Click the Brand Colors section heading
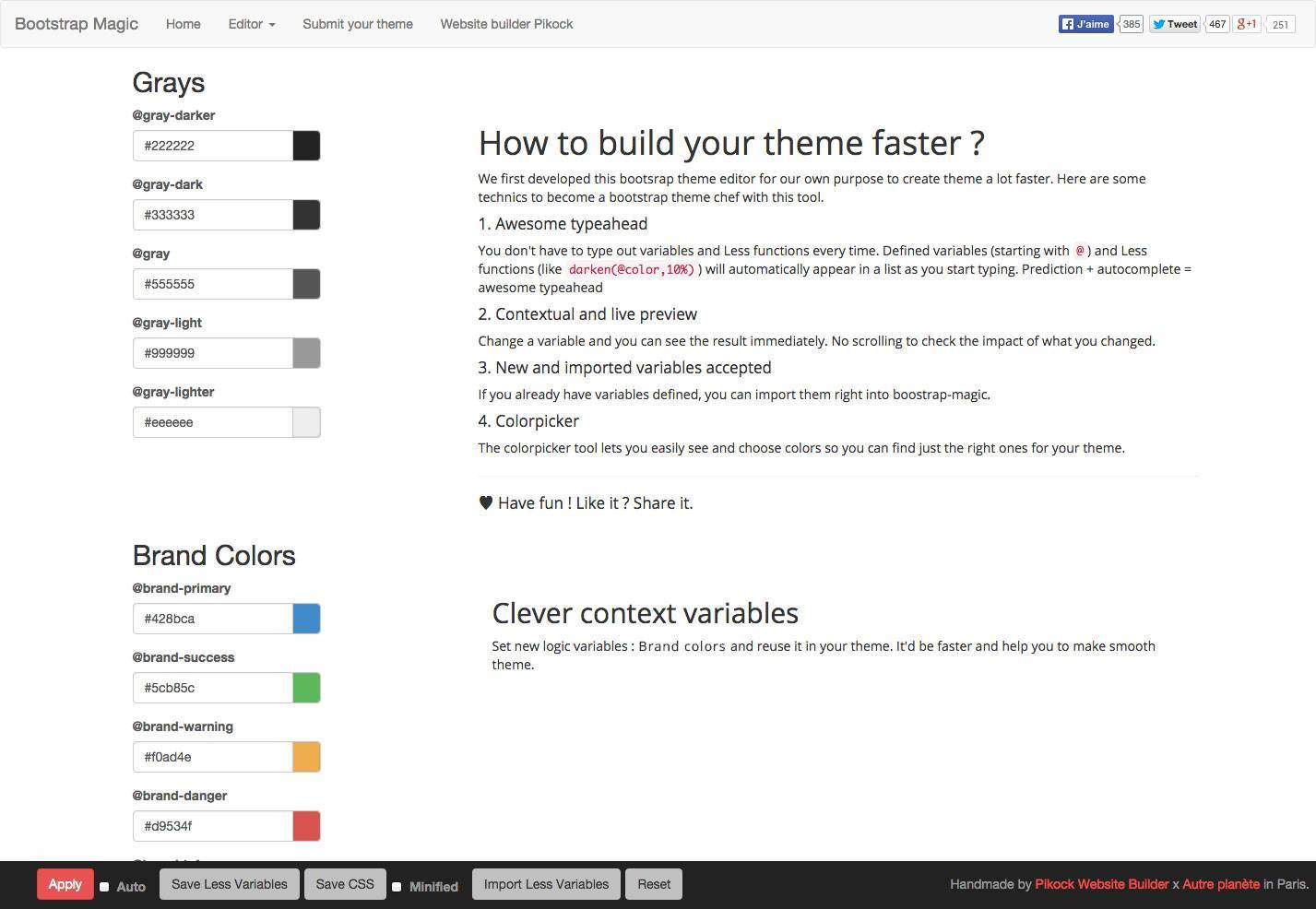Screen dimensions: 1316x909 click(214, 556)
